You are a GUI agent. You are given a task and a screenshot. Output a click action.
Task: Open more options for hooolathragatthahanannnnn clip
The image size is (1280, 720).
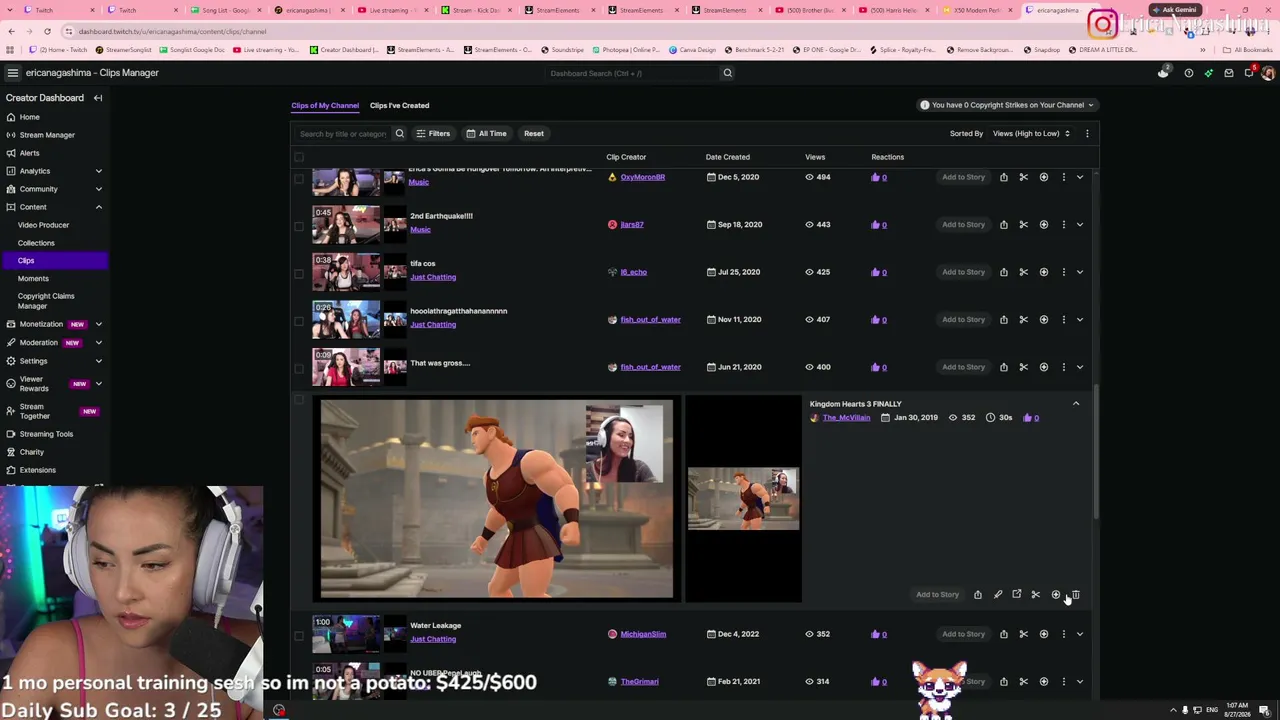click(x=1063, y=319)
